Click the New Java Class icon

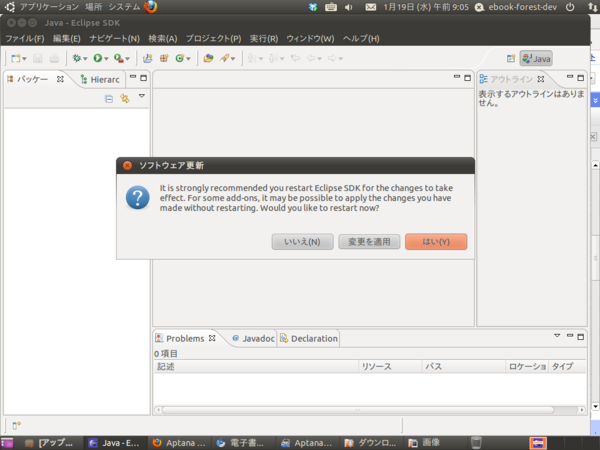(x=179, y=58)
